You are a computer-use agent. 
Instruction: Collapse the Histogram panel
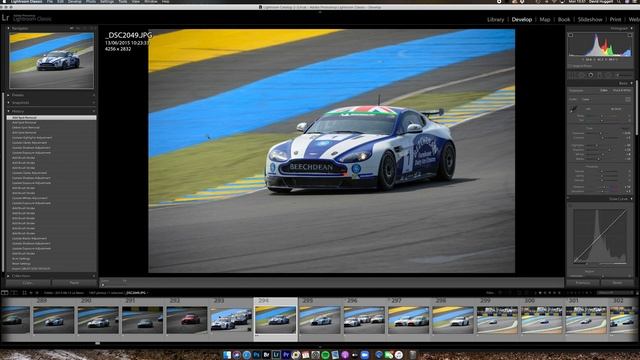(x=631, y=28)
